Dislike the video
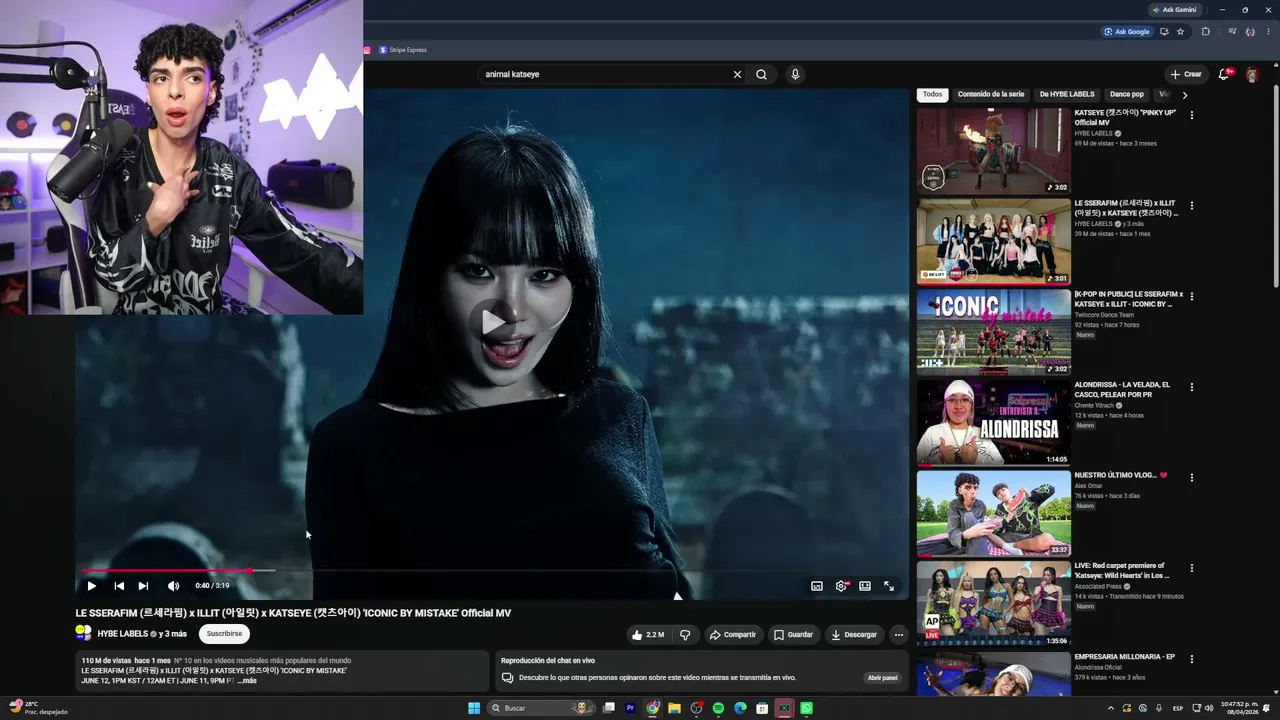This screenshot has width=1280, height=720. (685, 634)
